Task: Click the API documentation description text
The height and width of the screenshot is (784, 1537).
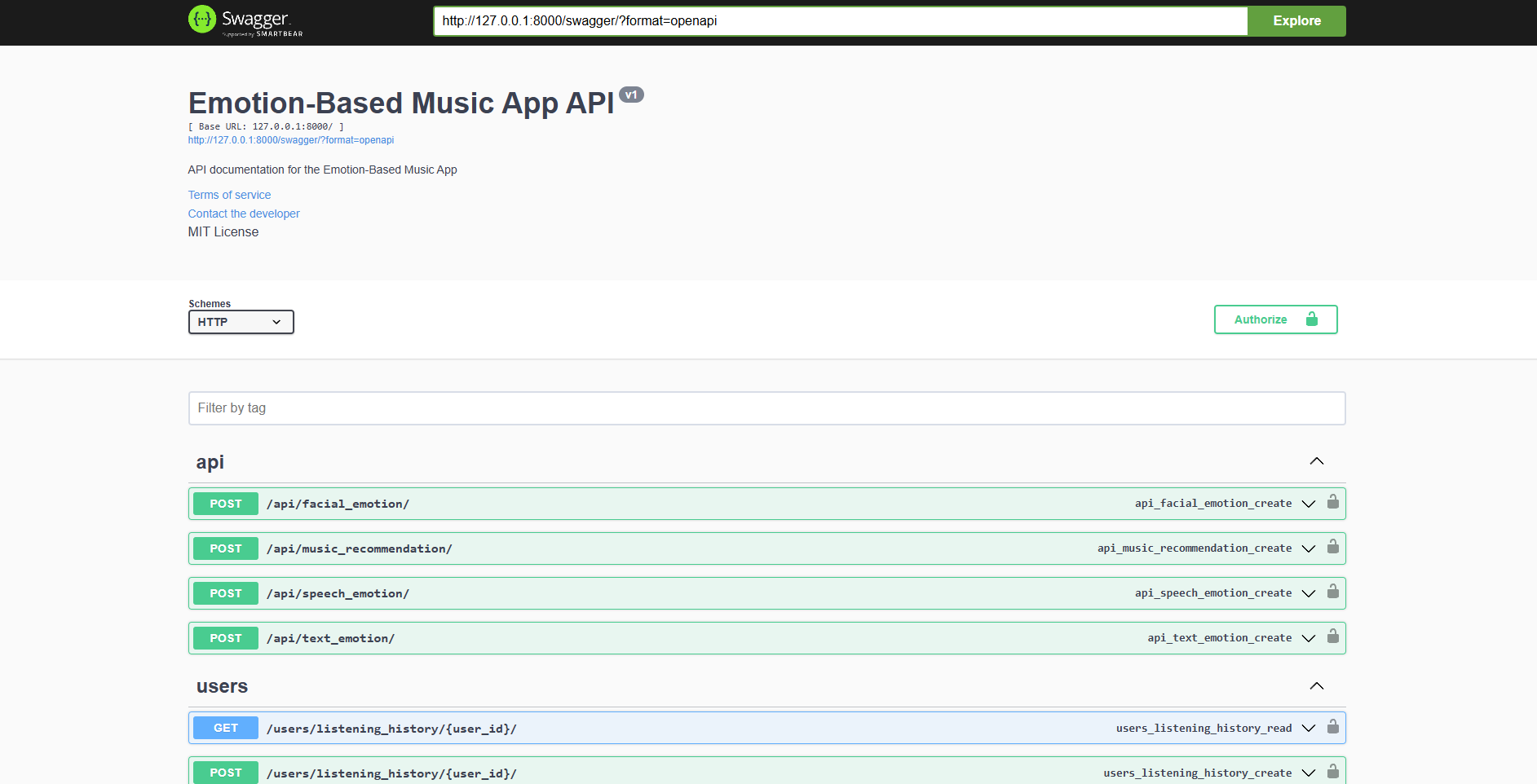Action: [x=322, y=170]
